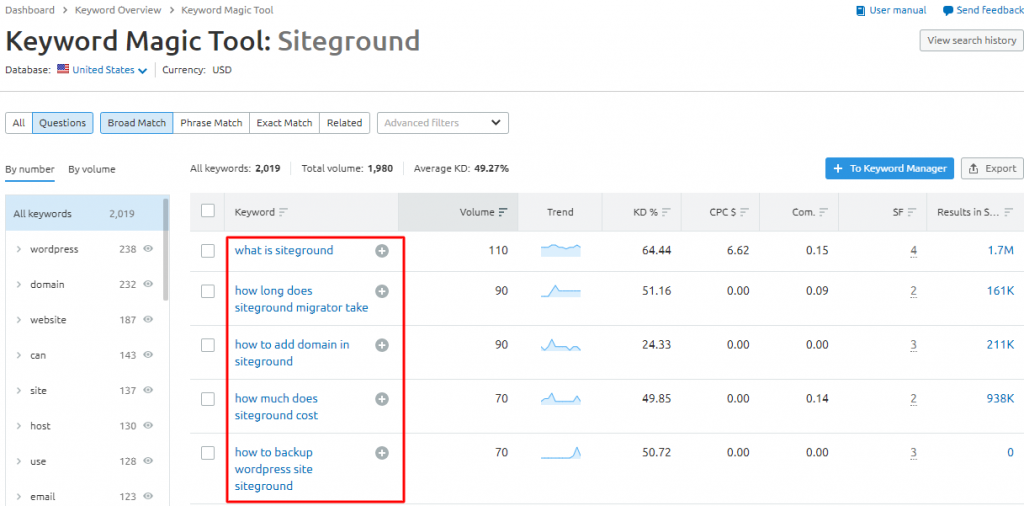The width and height of the screenshot is (1024, 506).
Task: Expand the domain keyword group
Action: coord(19,284)
